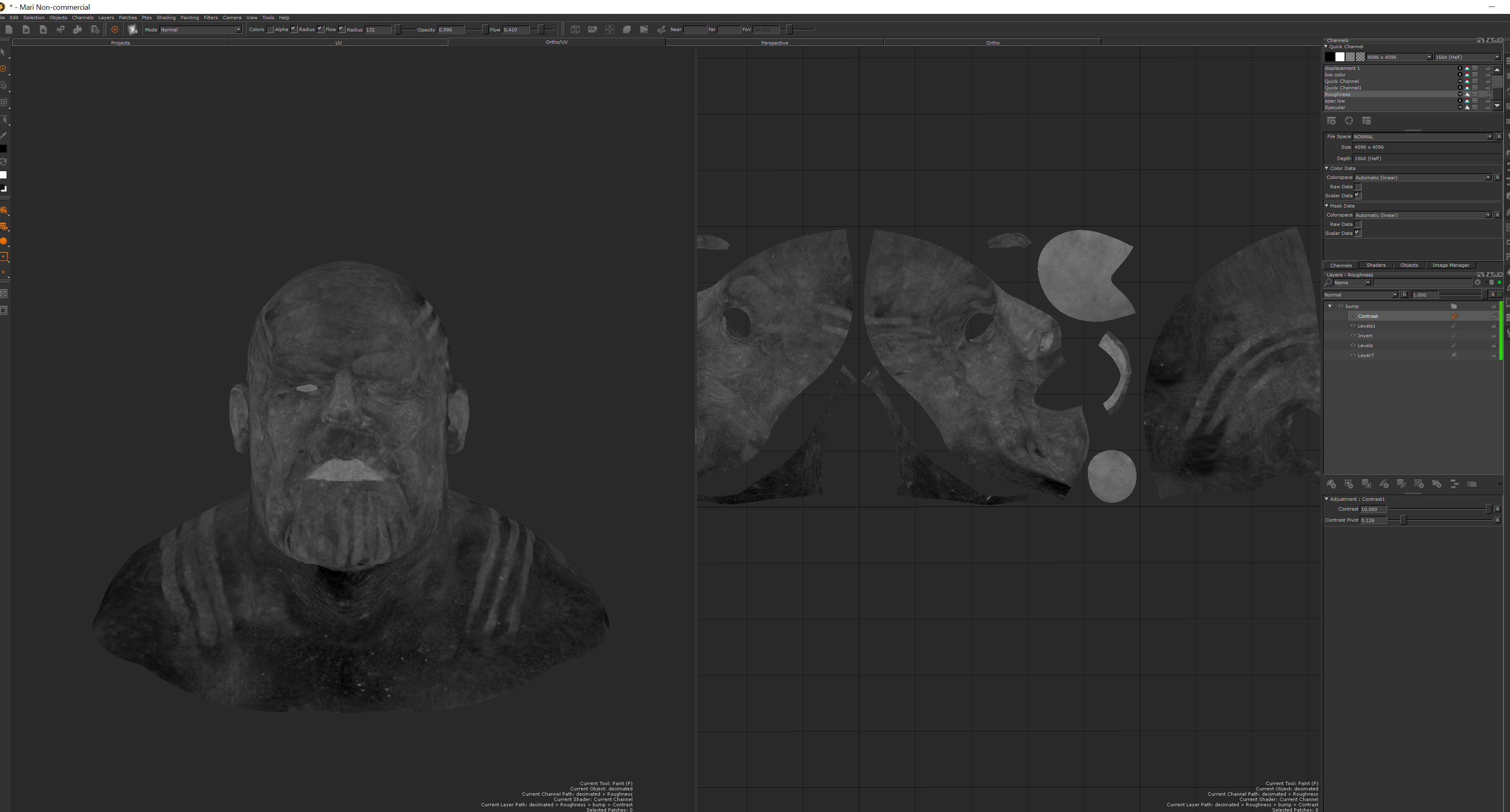This screenshot has height=812, width=1510.
Task: Enable Raw Data under Color Data
Action: [1358, 187]
